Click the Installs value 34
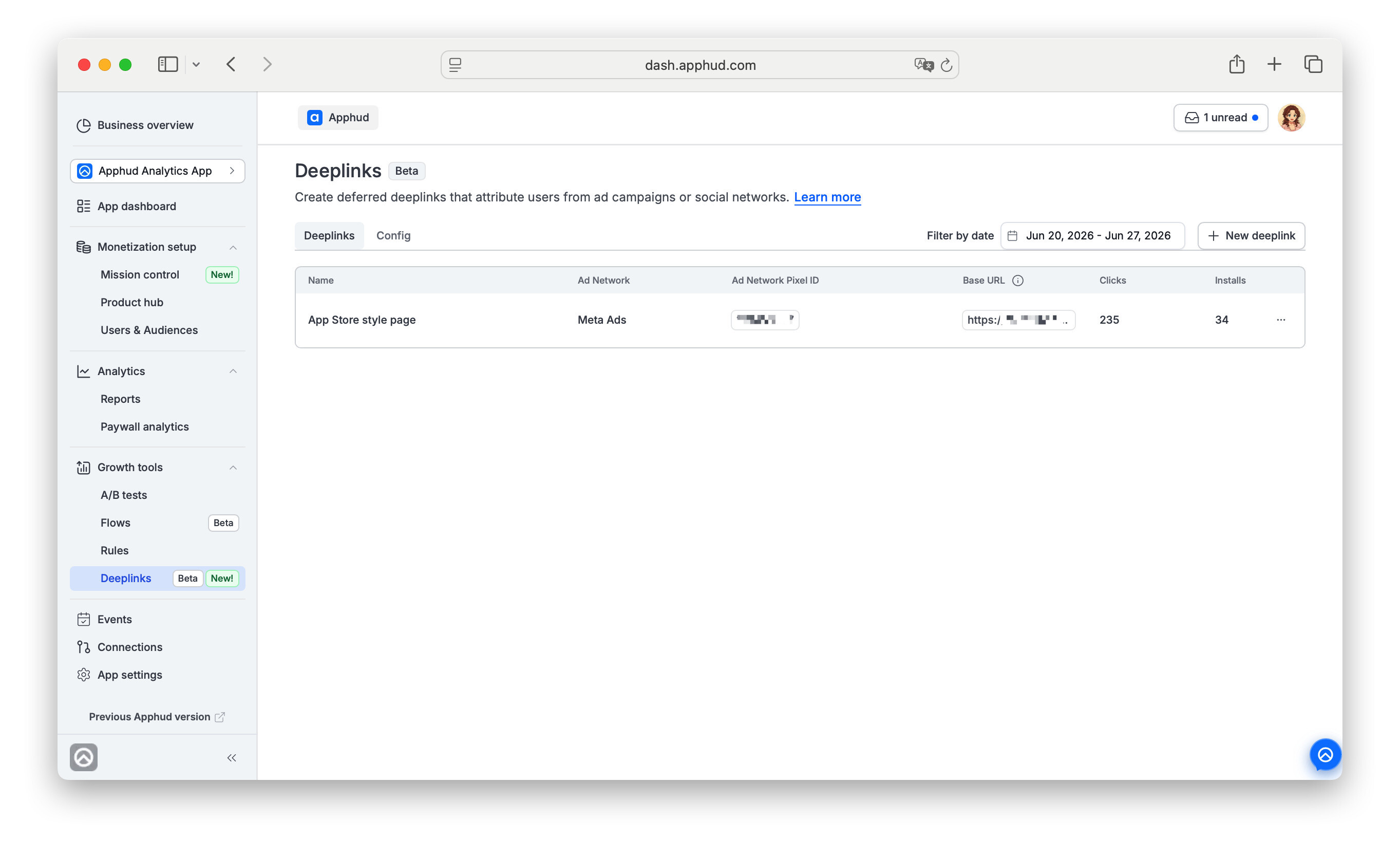 [x=1222, y=320]
